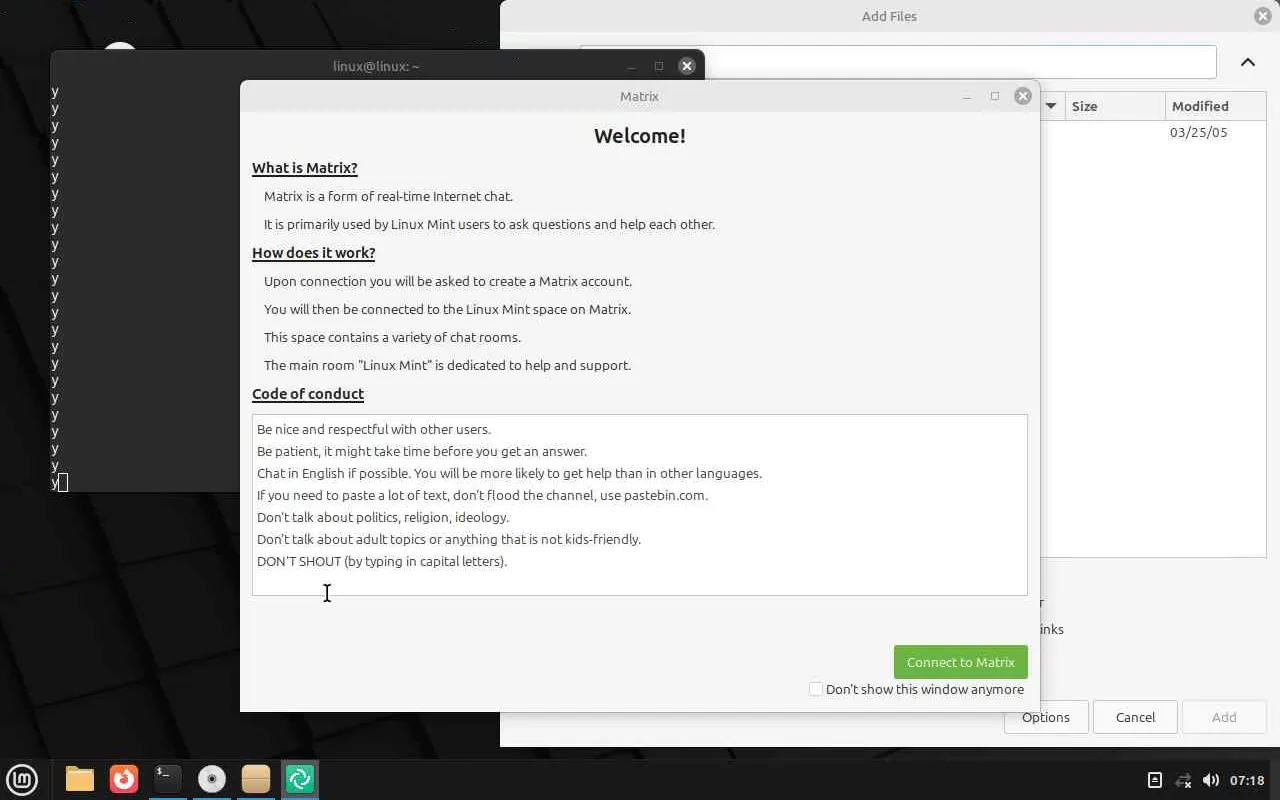Click the "Chat in English if possible" line
The width and height of the screenshot is (1280, 800).
pos(509,473)
